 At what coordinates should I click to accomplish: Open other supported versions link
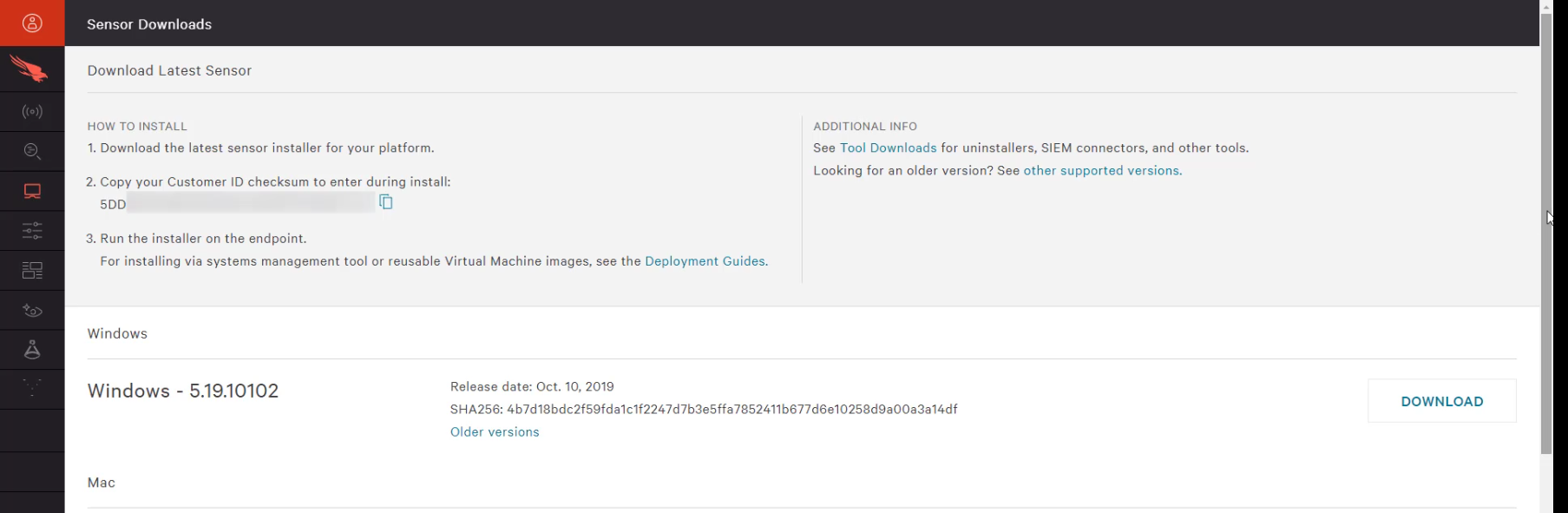[x=1101, y=171]
